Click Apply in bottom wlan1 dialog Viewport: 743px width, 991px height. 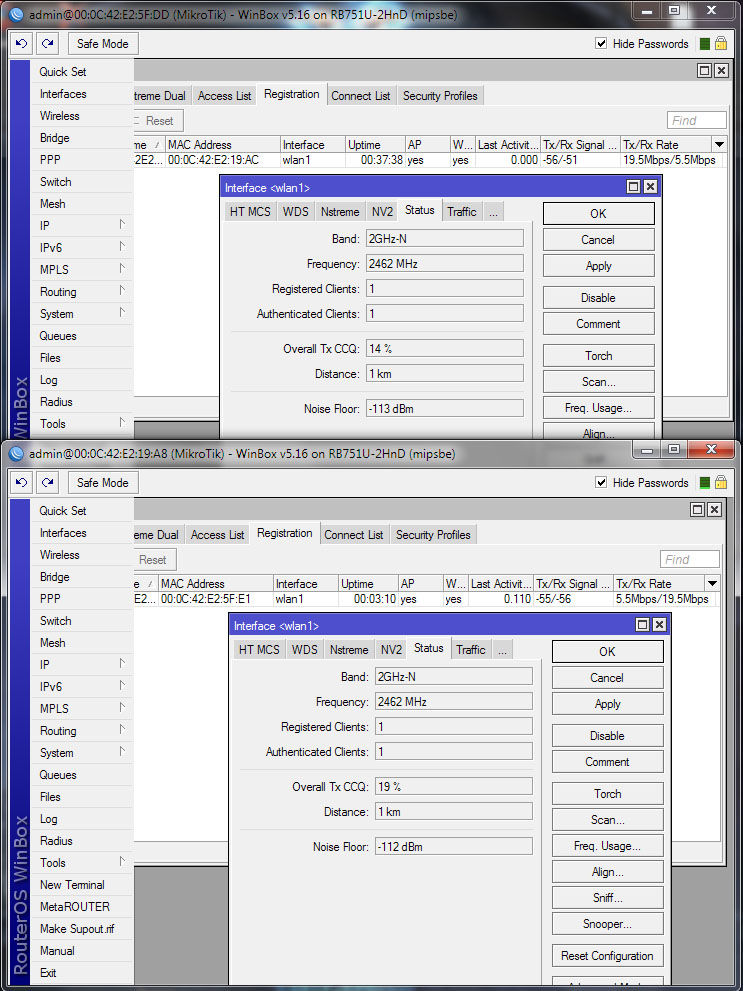[607, 704]
